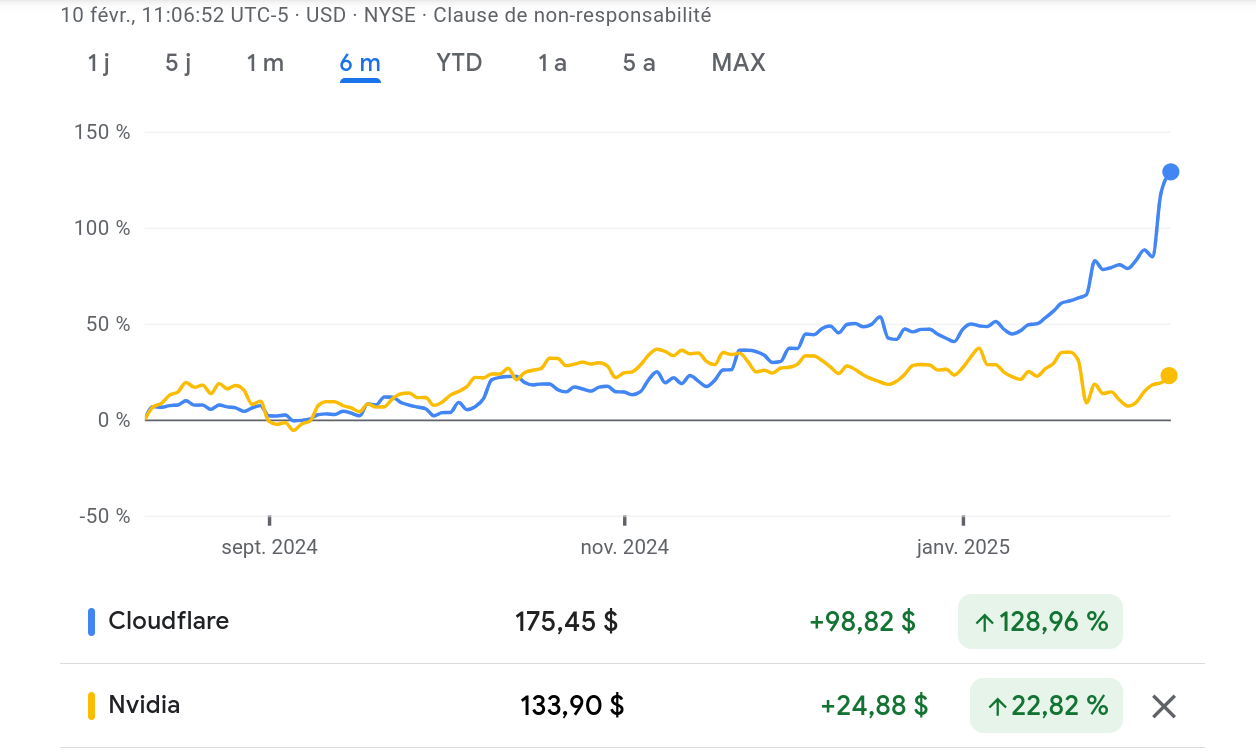Click the Cloudflare stock name
Image resolution: width=1256 pixels, height=754 pixels.
(x=168, y=621)
